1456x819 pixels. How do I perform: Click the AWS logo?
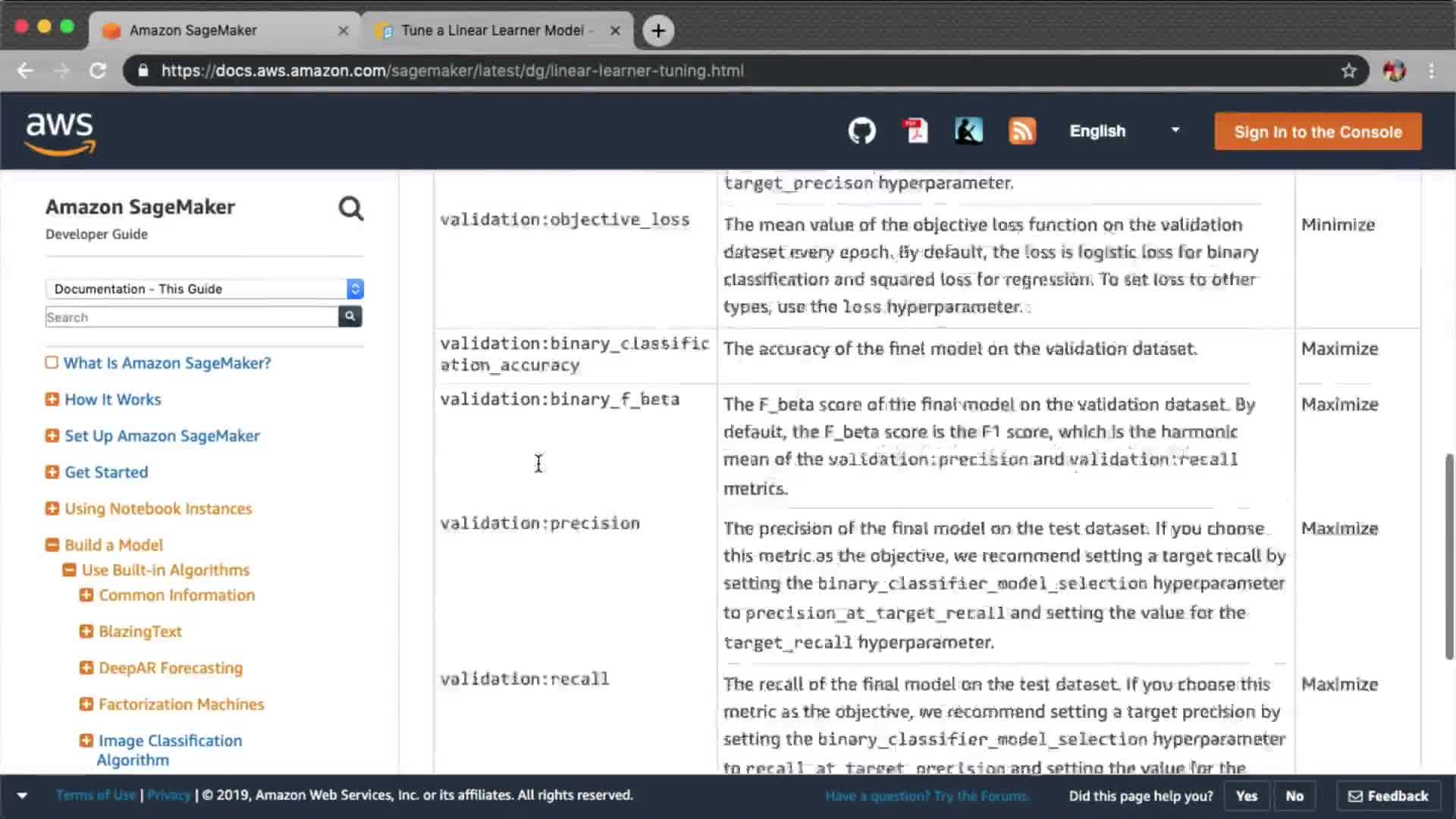pos(60,133)
